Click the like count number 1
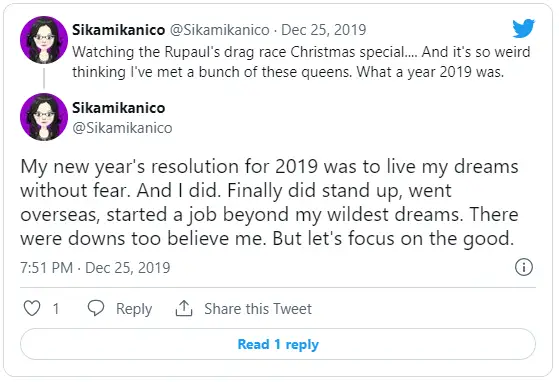 (56, 309)
